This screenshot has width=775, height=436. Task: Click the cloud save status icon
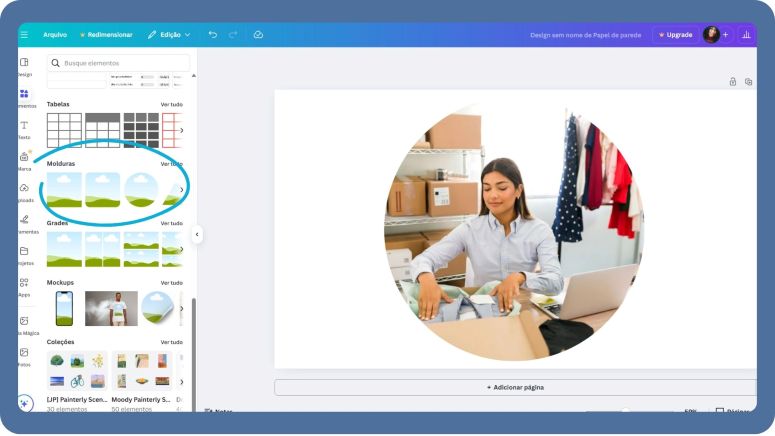pos(258,34)
